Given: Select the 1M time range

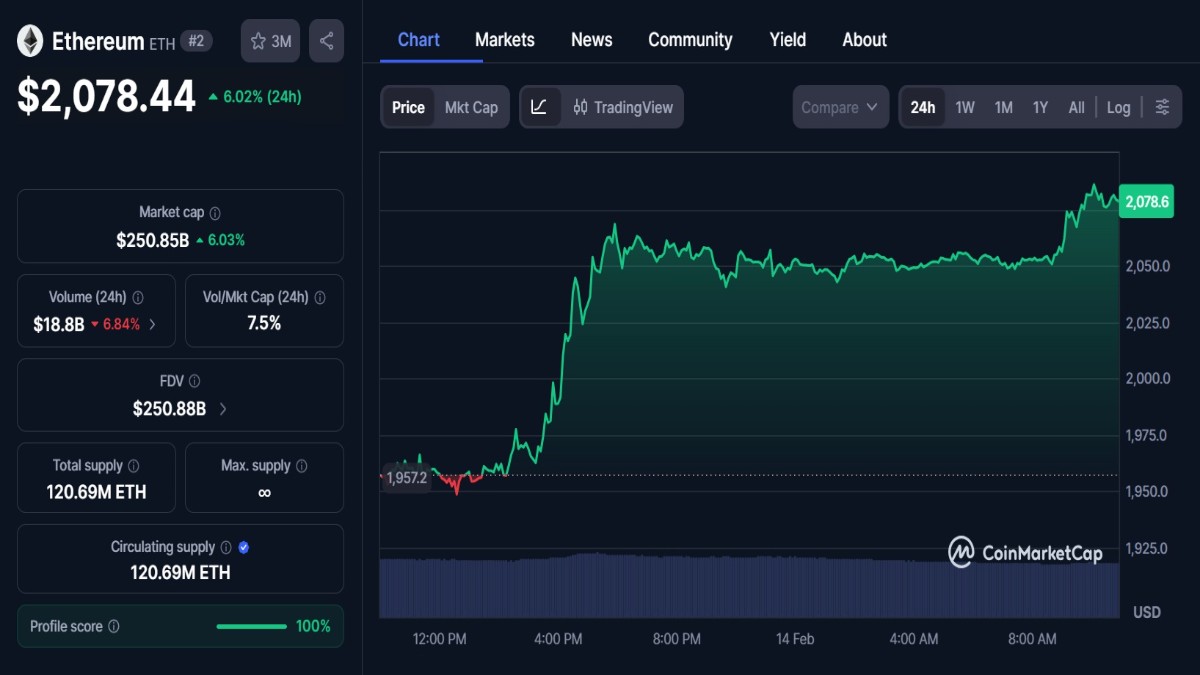Looking at the screenshot, I should [1003, 107].
